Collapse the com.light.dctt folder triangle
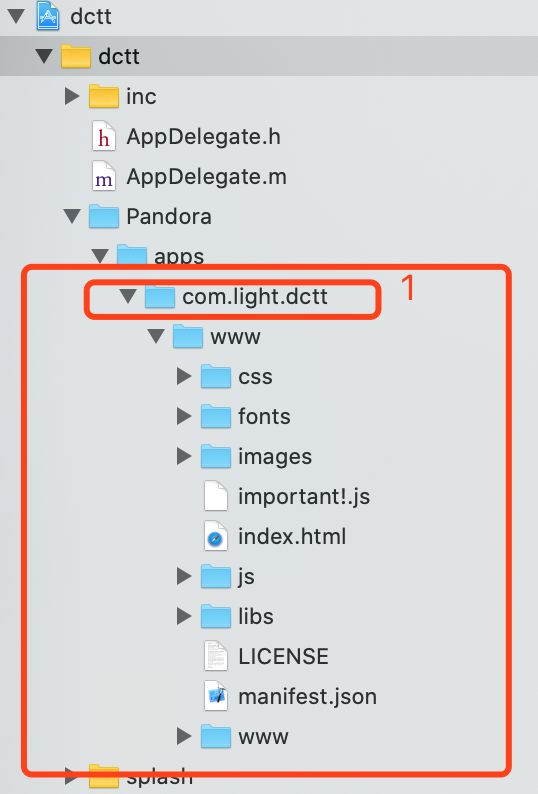Viewport: 538px width, 794px height. point(128,296)
